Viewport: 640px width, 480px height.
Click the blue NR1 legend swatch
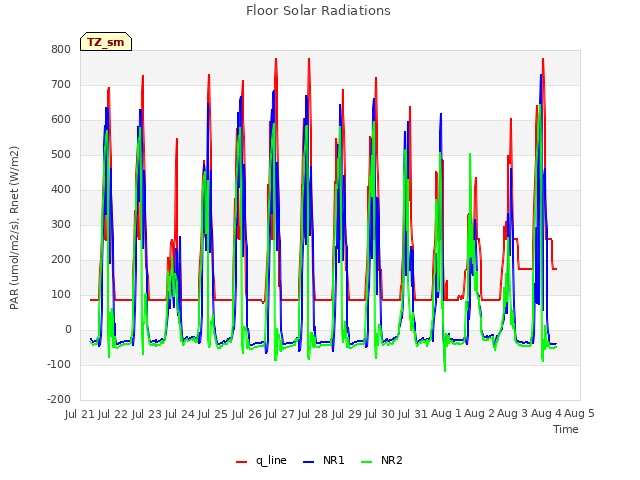point(309,462)
